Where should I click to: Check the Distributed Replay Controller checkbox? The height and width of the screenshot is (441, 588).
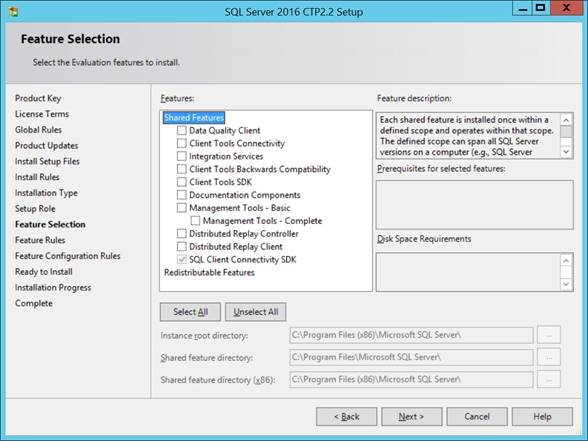tap(182, 234)
